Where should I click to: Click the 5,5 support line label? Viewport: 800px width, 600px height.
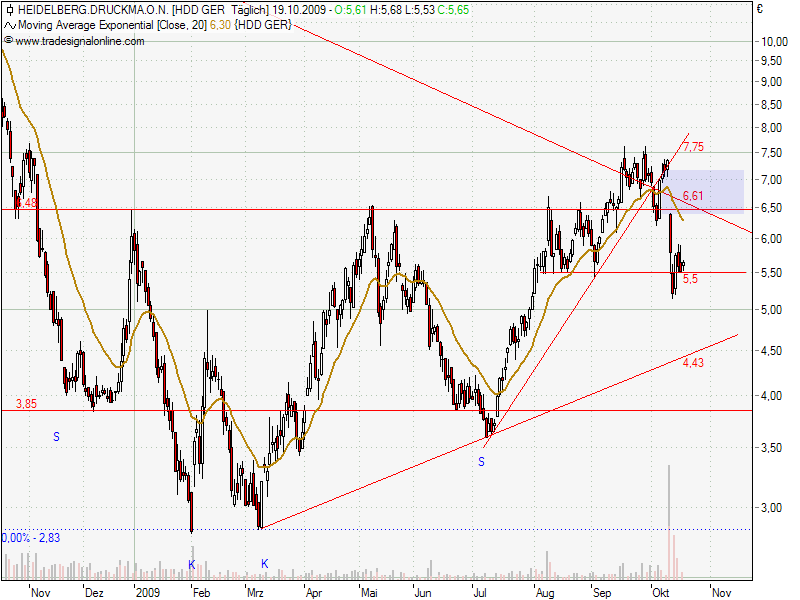point(690,279)
